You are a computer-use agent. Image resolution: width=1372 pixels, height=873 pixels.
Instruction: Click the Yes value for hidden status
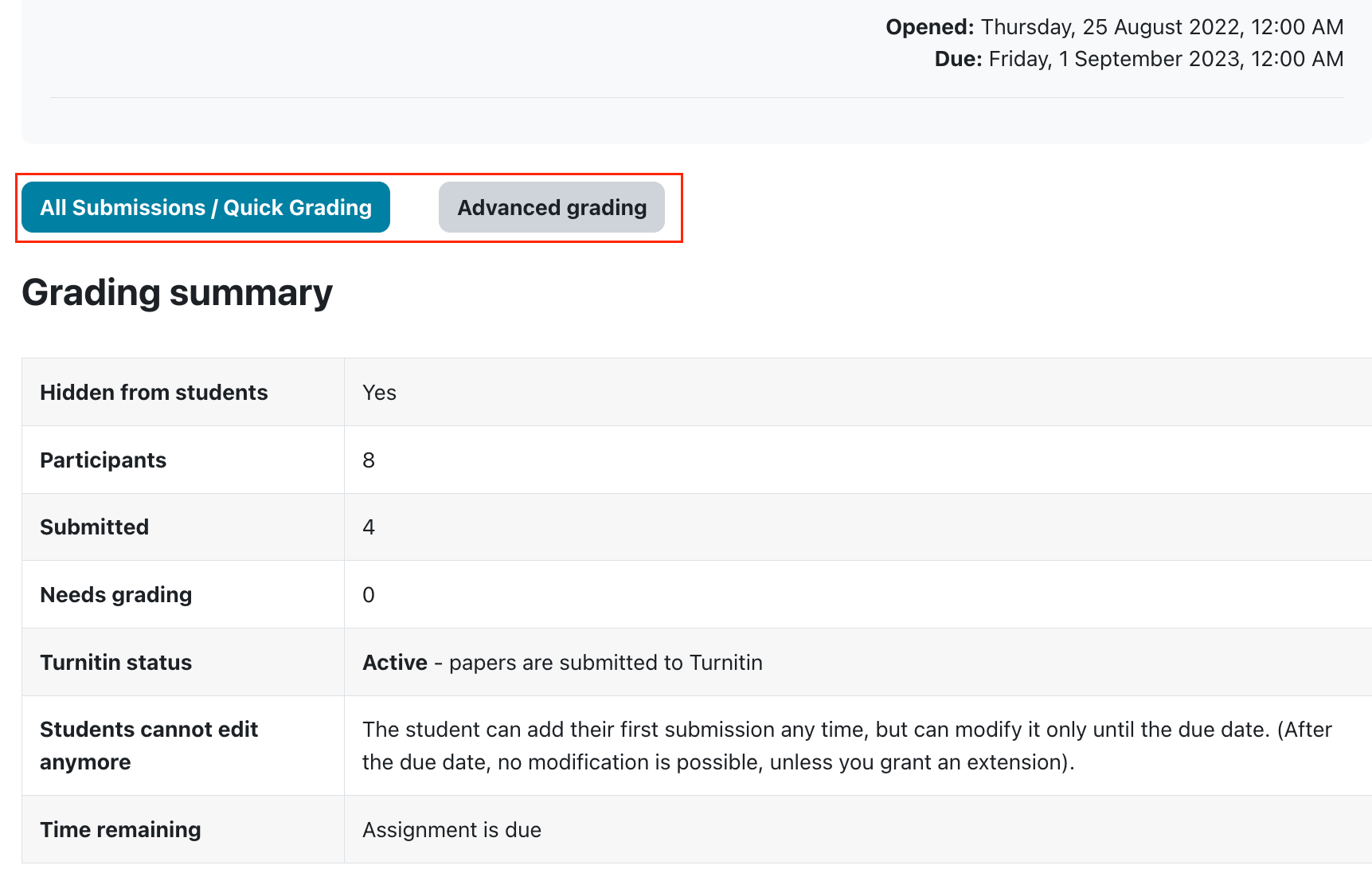(x=379, y=393)
